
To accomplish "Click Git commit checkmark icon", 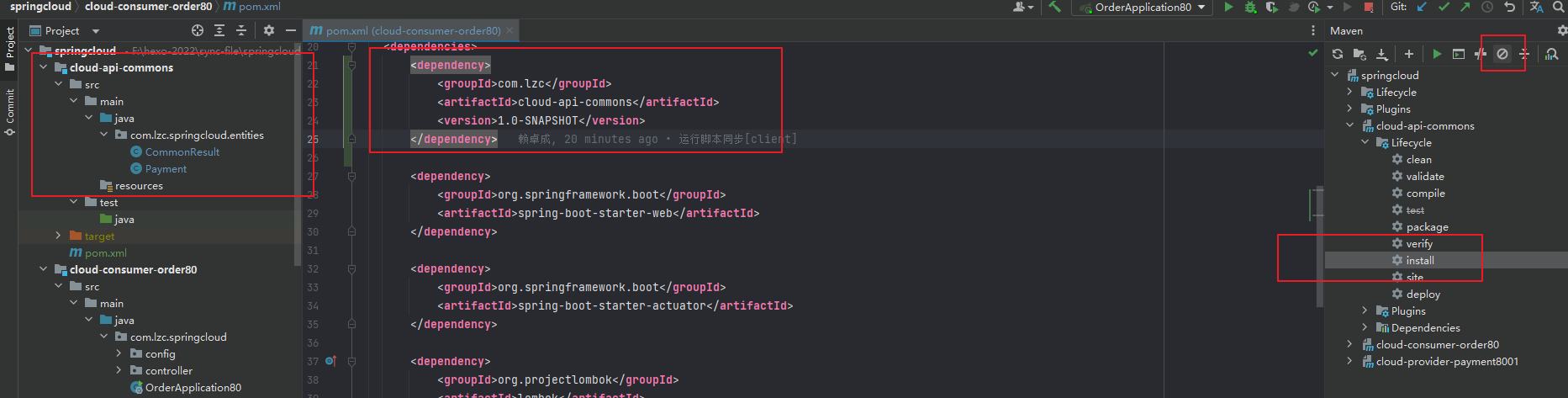I will [x=1444, y=7].
